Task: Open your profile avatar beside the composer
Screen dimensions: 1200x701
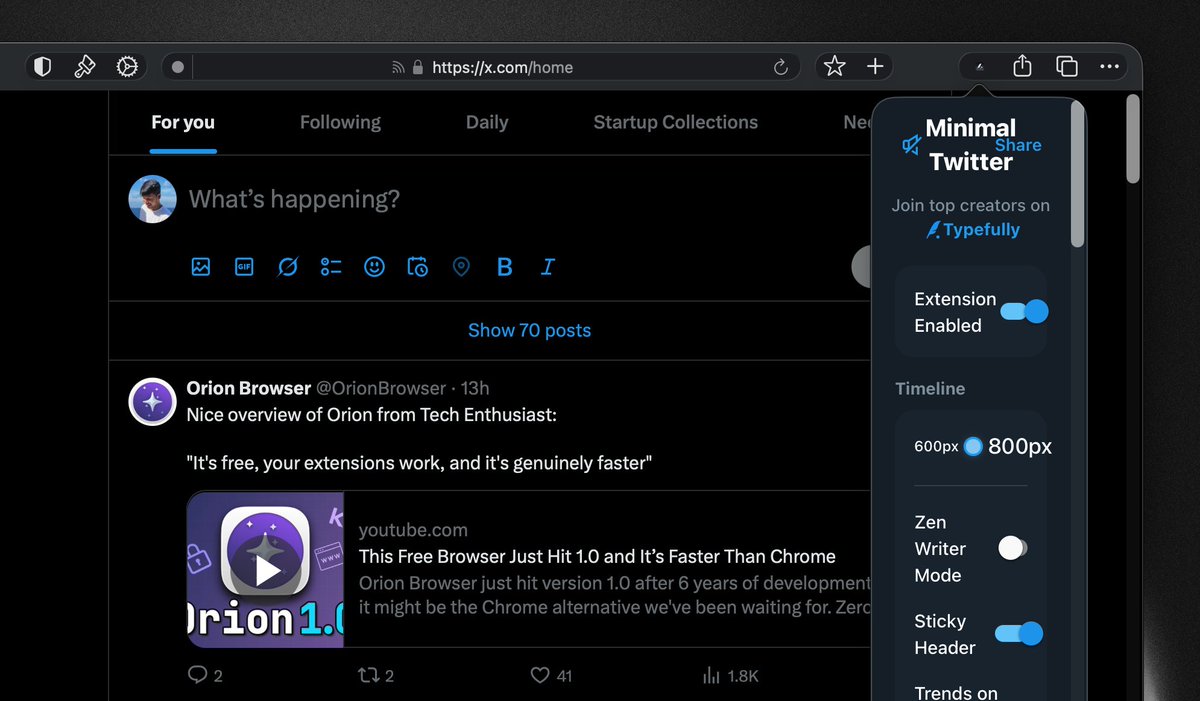Action: 153,199
